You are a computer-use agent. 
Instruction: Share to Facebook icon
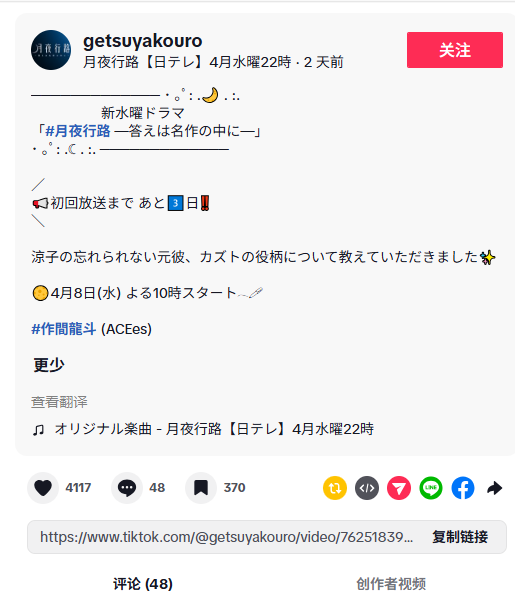463,488
